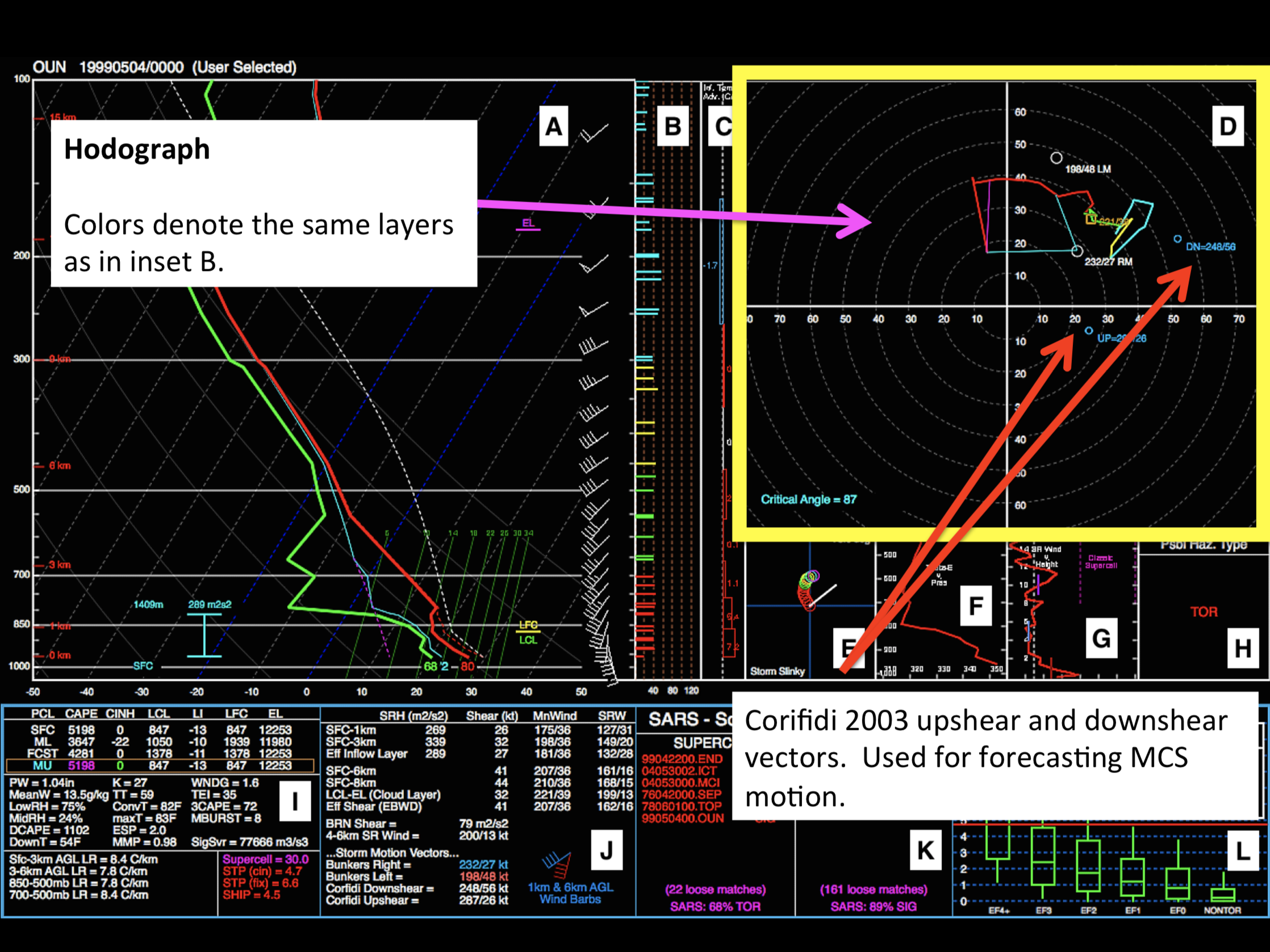Click the white letter D inset label
Viewport: 1270px width, 952px height.
pyautogui.click(x=1227, y=126)
